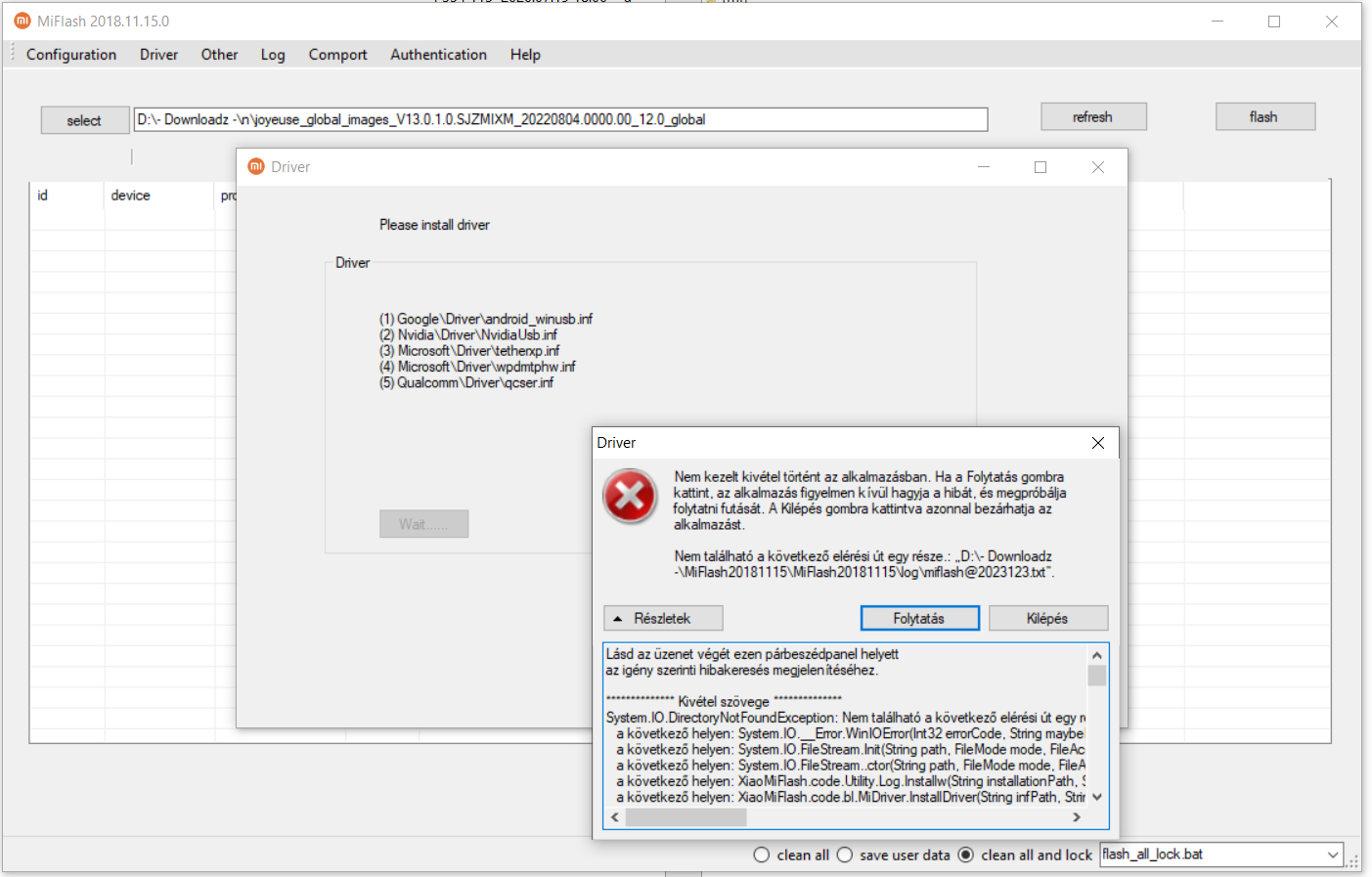Screen dimensions: 1372x877
Task: Open the Other menu
Action: pyautogui.click(x=219, y=55)
